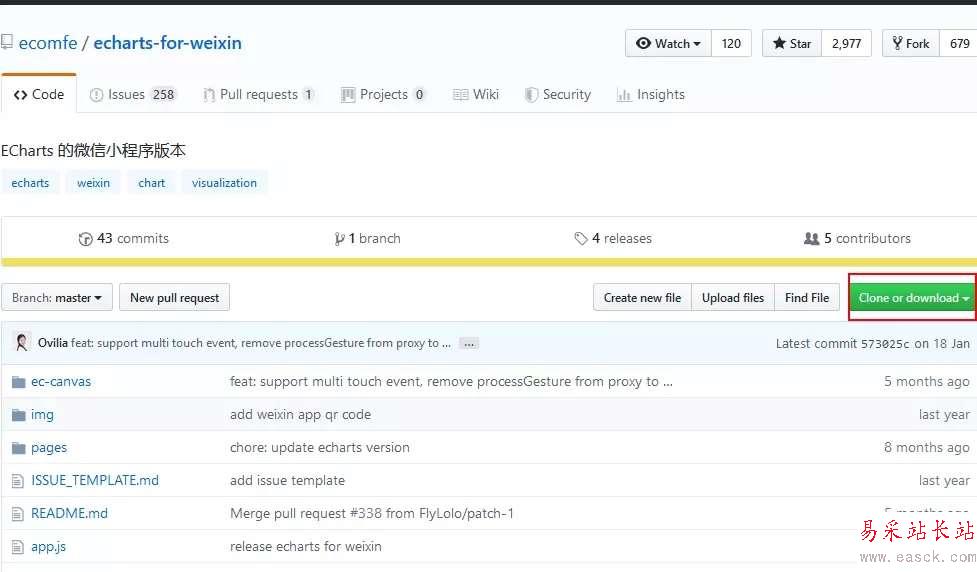
Task: Click 'last year' on img row
Action: tap(944, 414)
